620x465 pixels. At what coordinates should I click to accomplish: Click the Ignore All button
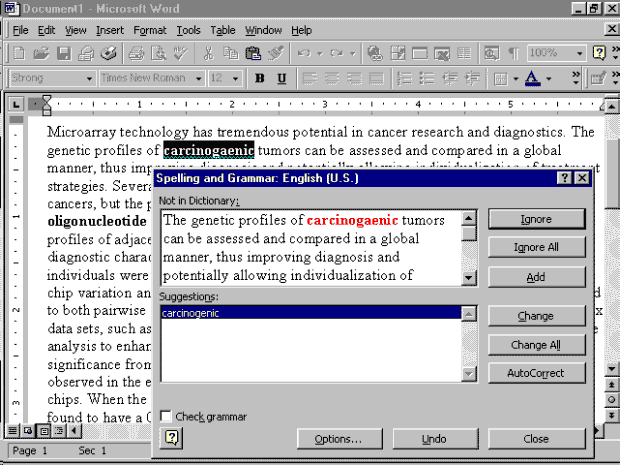[x=536, y=247]
